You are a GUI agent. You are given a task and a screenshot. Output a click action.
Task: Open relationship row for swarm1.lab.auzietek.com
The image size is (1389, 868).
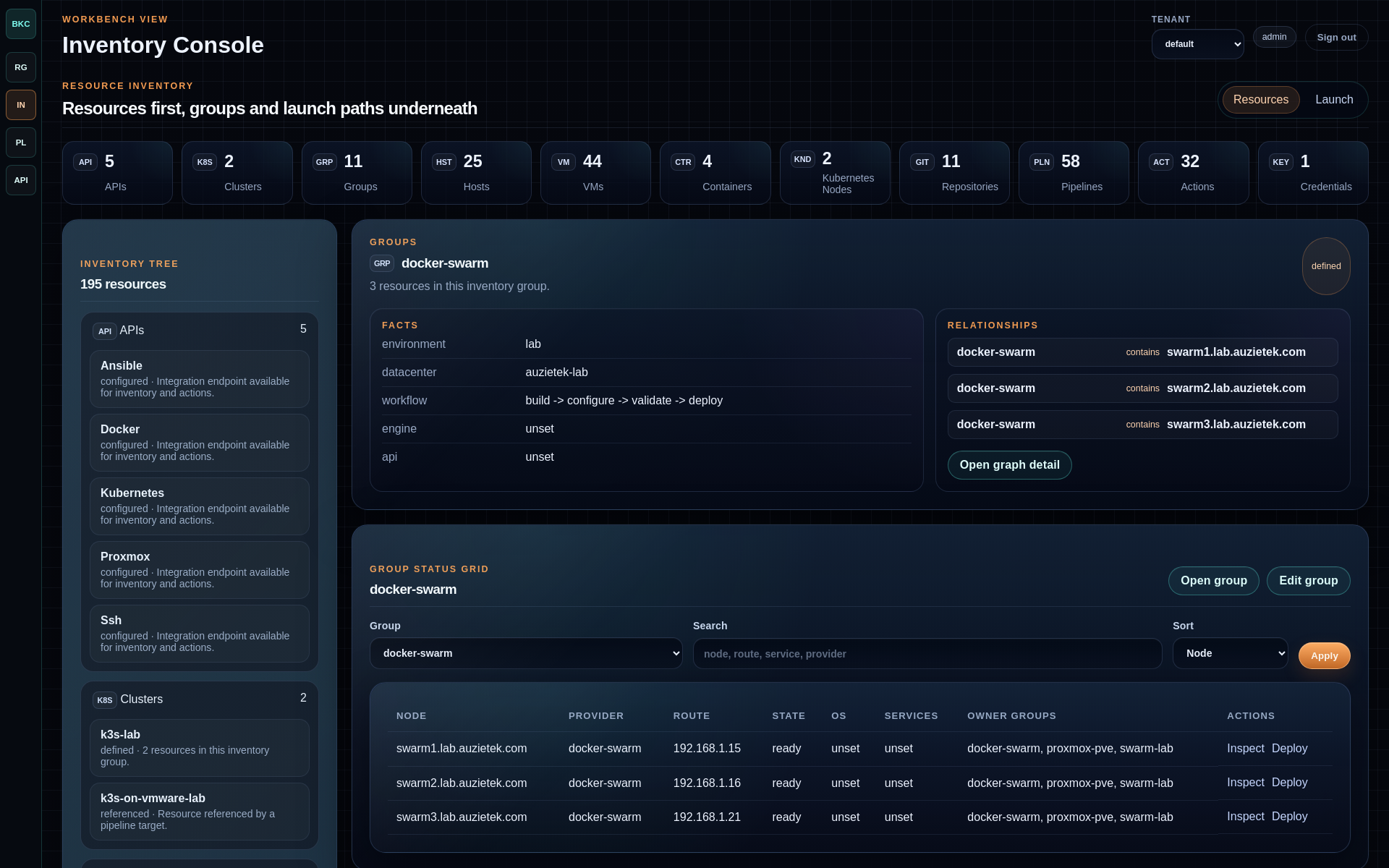point(1142,352)
